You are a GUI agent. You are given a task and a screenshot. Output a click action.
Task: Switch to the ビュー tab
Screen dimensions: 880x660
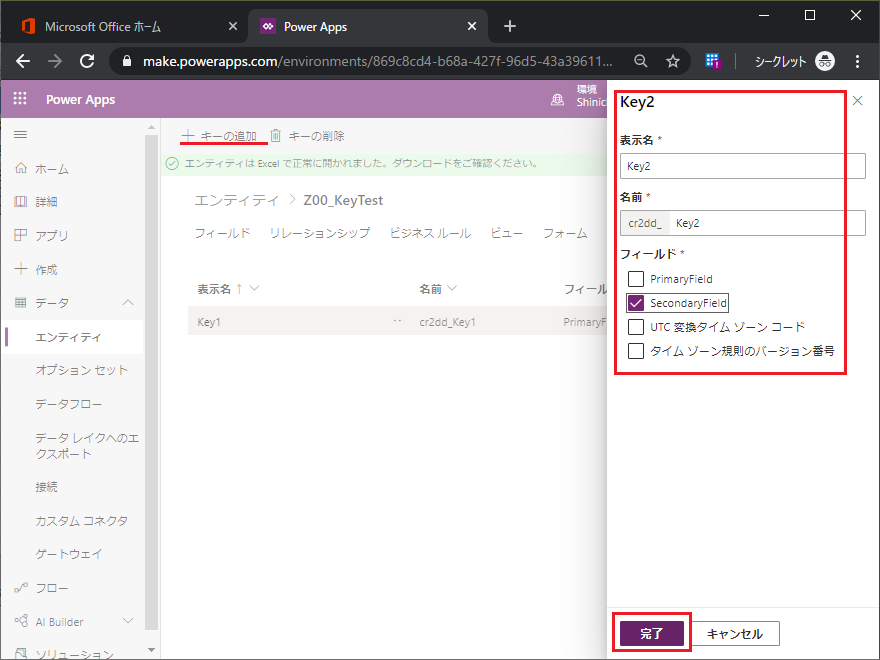pyautogui.click(x=507, y=233)
